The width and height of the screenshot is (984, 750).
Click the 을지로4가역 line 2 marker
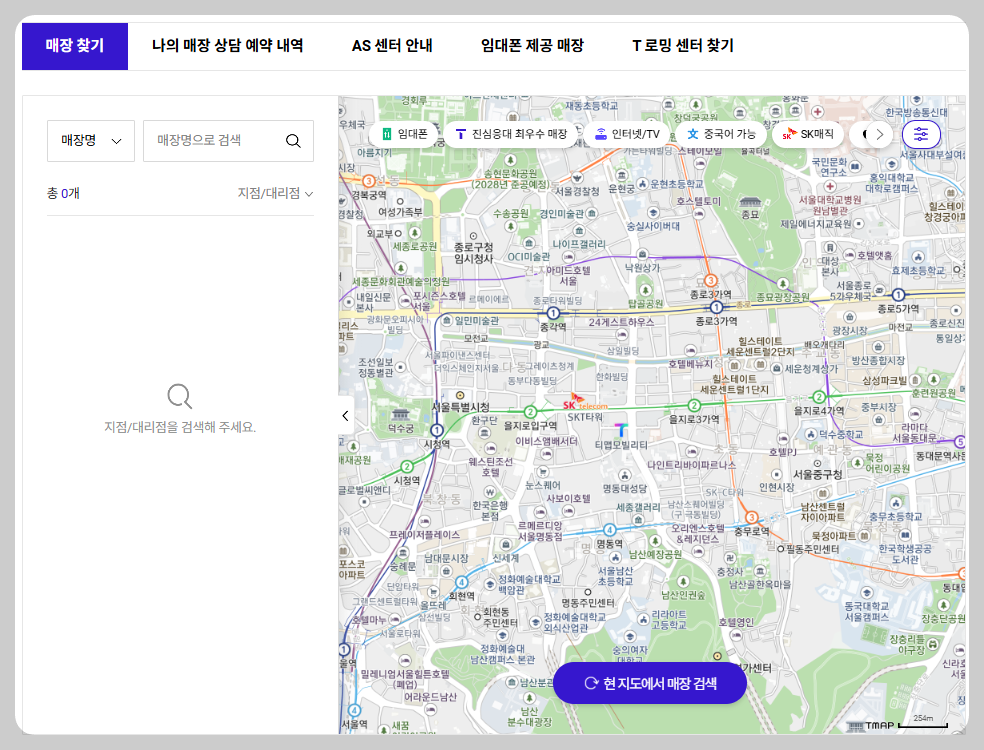click(819, 397)
